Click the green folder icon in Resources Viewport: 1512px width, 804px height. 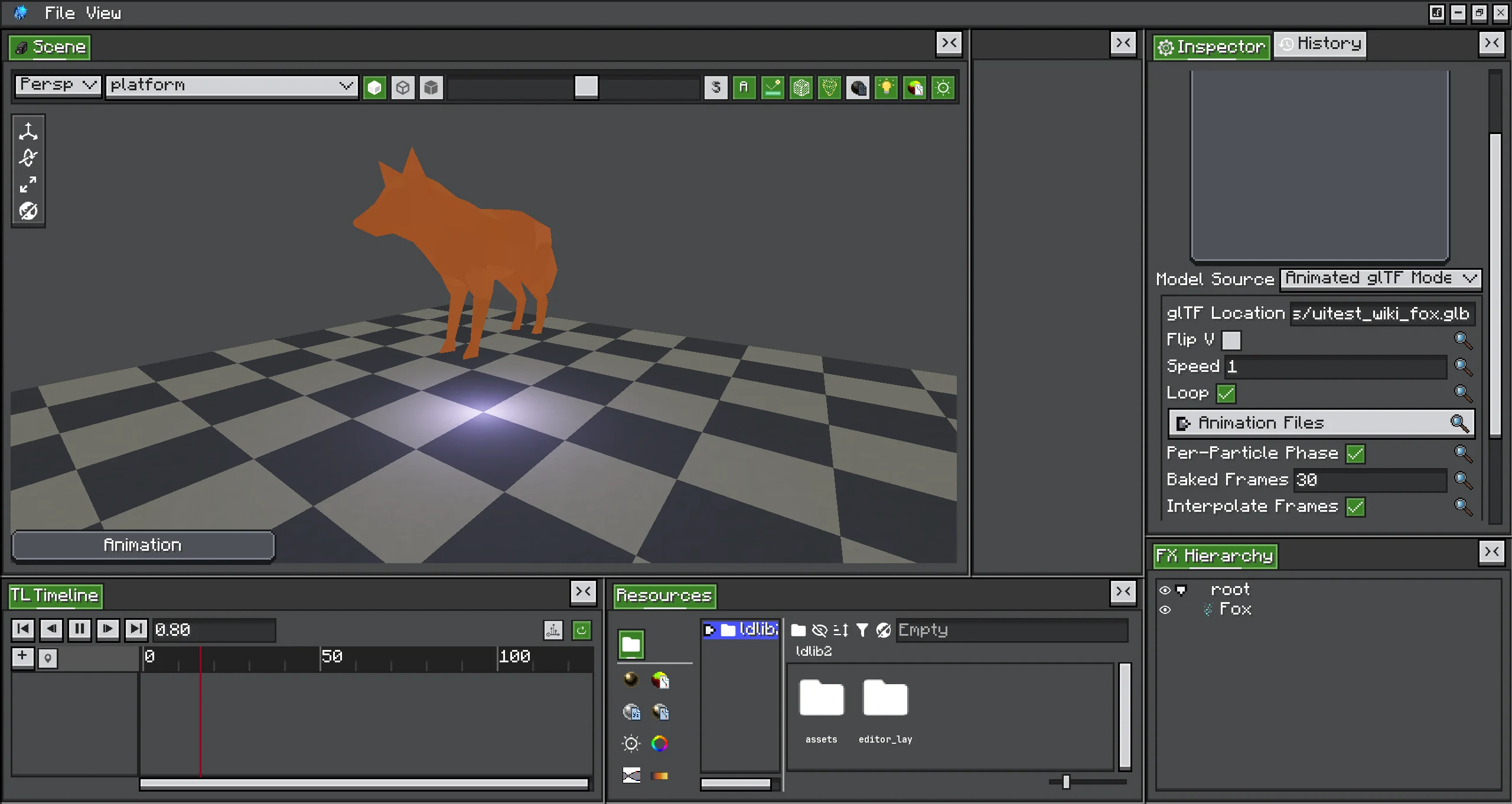pyautogui.click(x=631, y=644)
